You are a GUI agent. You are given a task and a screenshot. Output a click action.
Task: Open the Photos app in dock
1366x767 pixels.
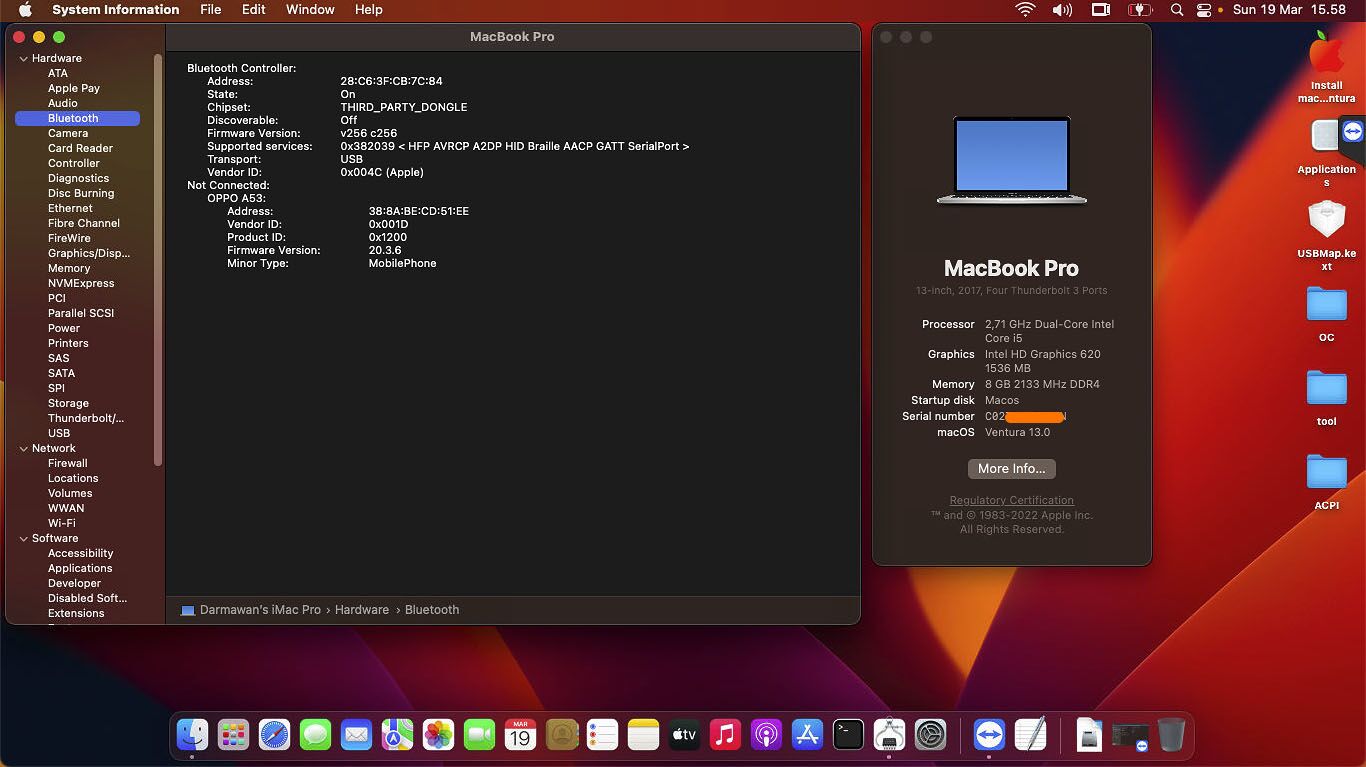point(438,735)
